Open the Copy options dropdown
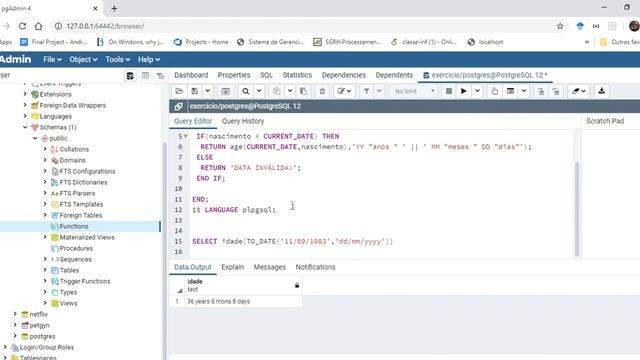640x360 pixels. click(290, 91)
